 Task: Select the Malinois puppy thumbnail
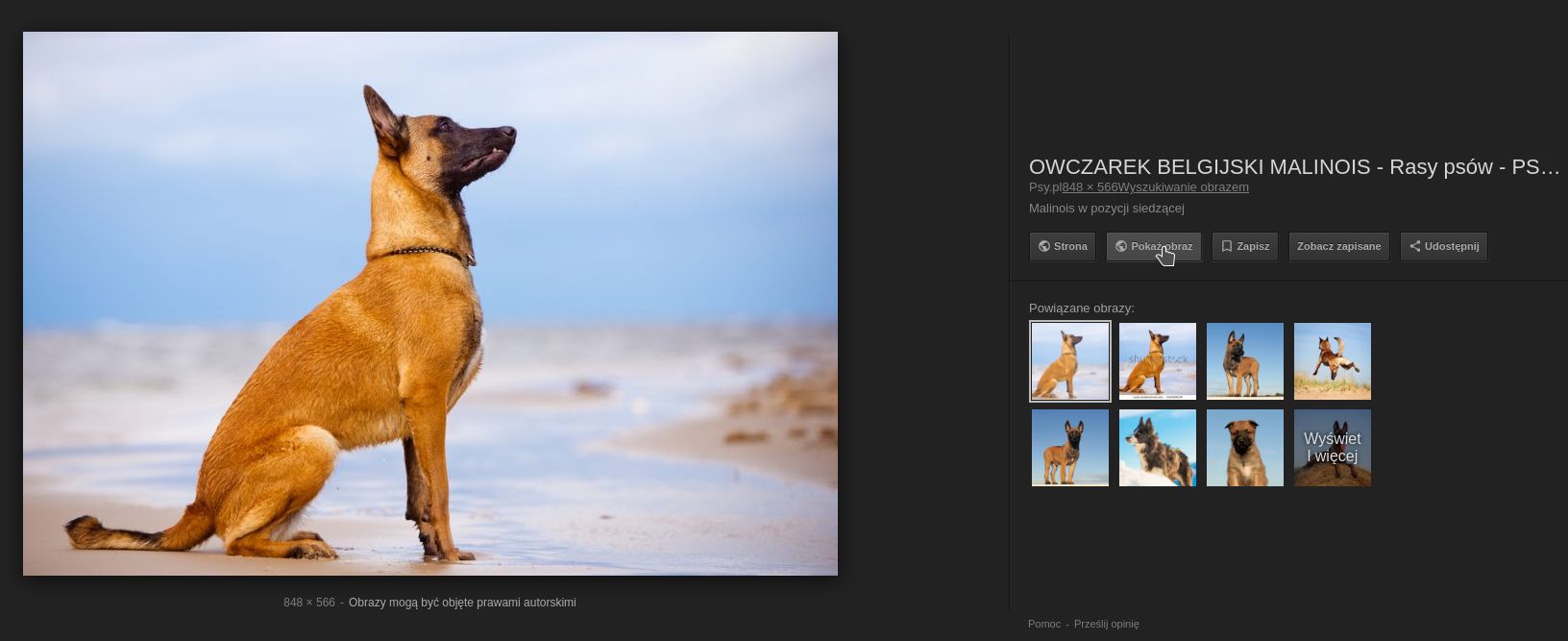pyautogui.click(x=1244, y=448)
